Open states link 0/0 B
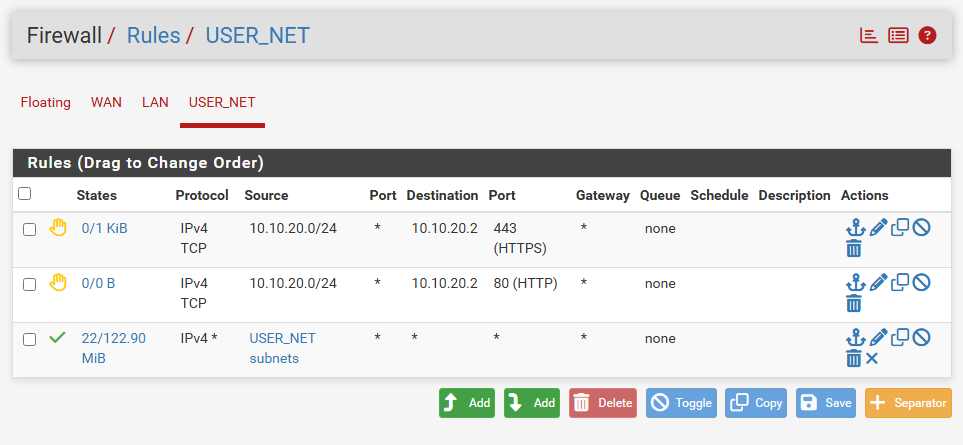Viewport: 963px width, 445px height. [98, 284]
